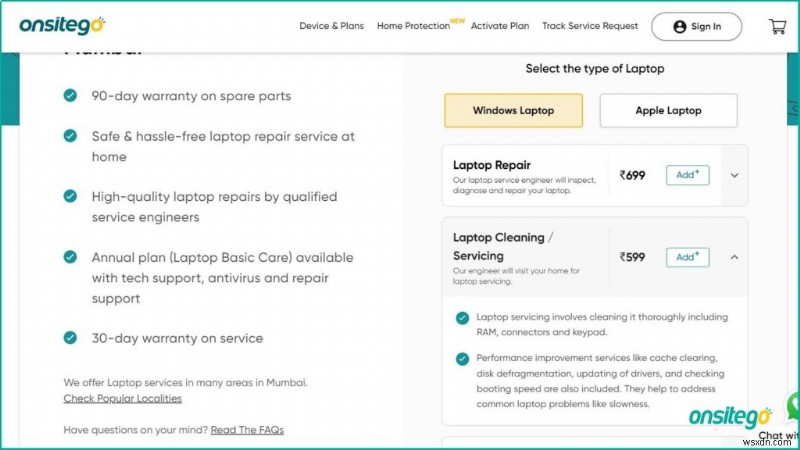
Task: Click checkmark beside Performance improvement services
Action: pos(462,358)
